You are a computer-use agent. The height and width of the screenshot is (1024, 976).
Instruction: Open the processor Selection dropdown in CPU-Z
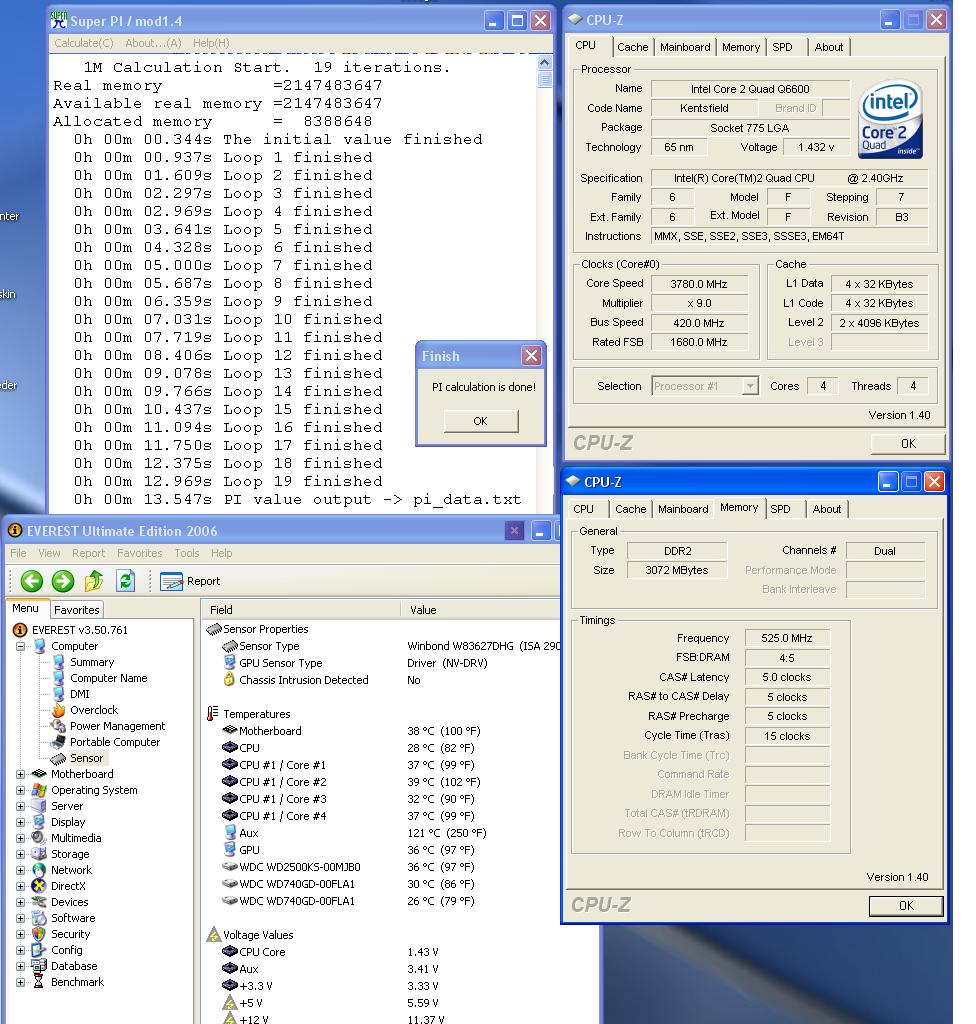[750, 386]
